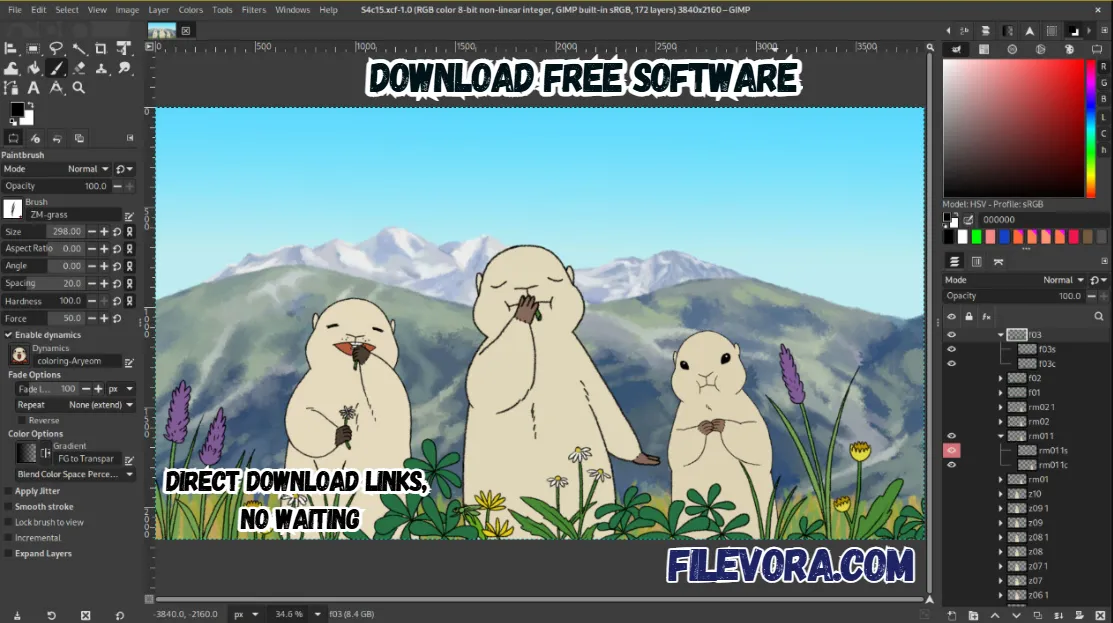Enable the Smooth stroke option
The width and height of the screenshot is (1113, 623).
pyautogui.click(x=8, y=506)
